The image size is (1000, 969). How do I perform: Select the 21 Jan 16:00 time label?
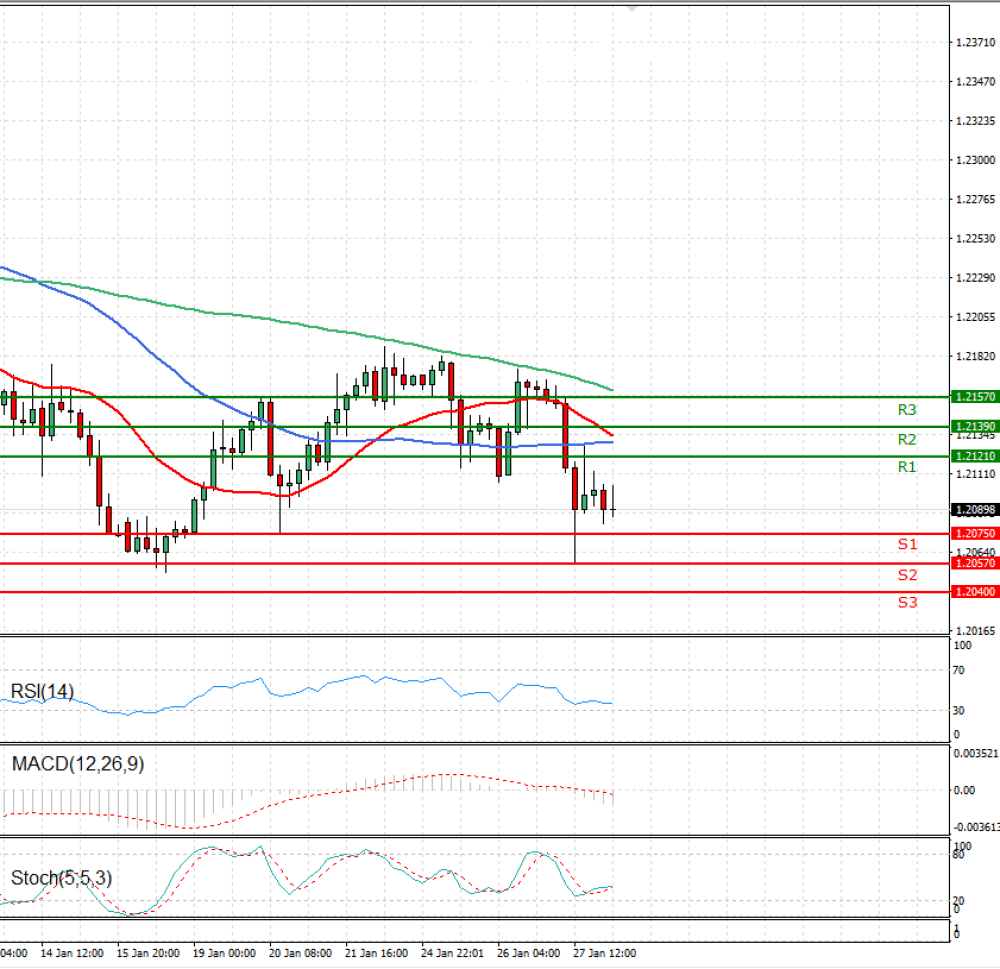376,953
